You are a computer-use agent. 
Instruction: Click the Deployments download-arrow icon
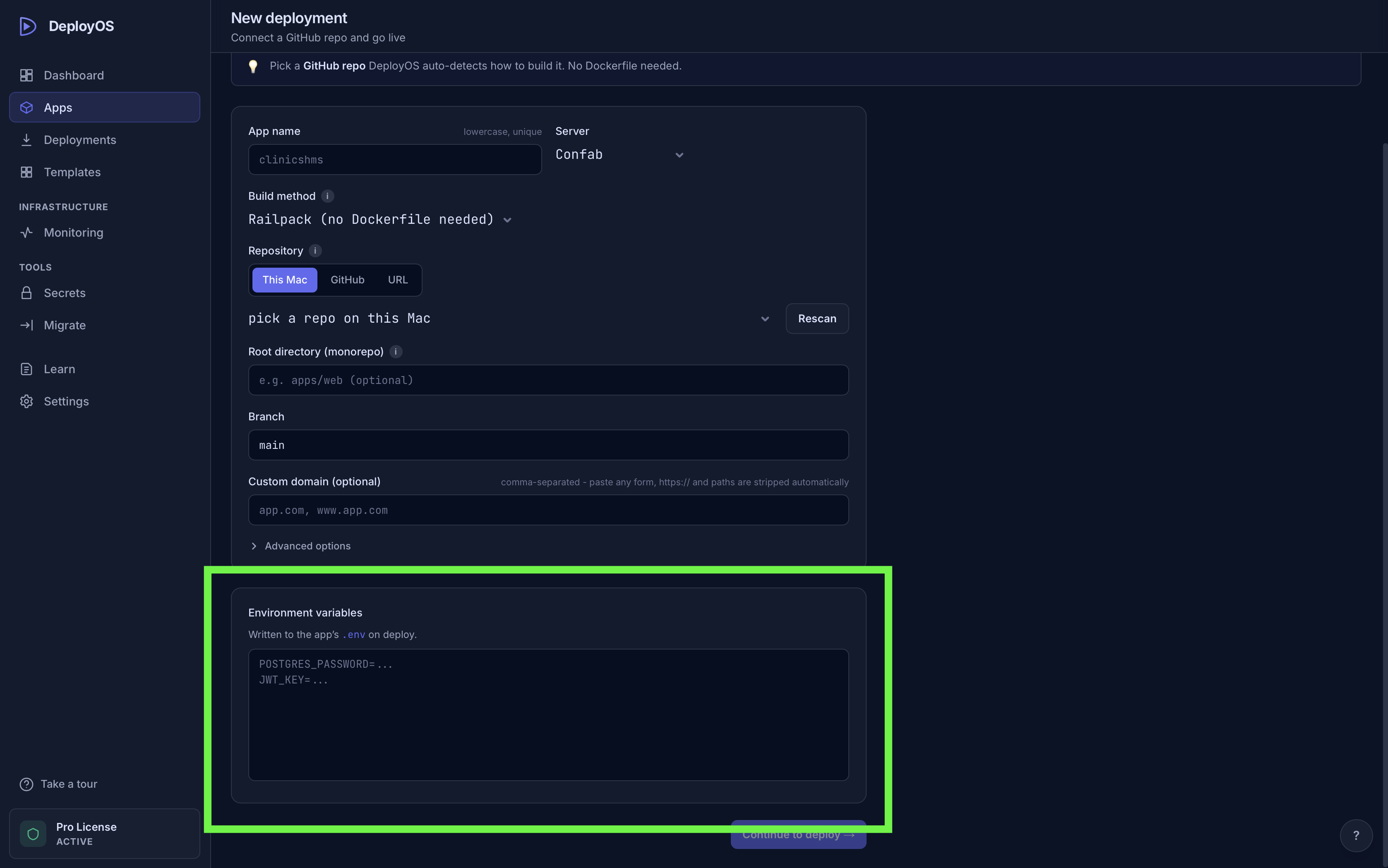click(x=26, y=139)
